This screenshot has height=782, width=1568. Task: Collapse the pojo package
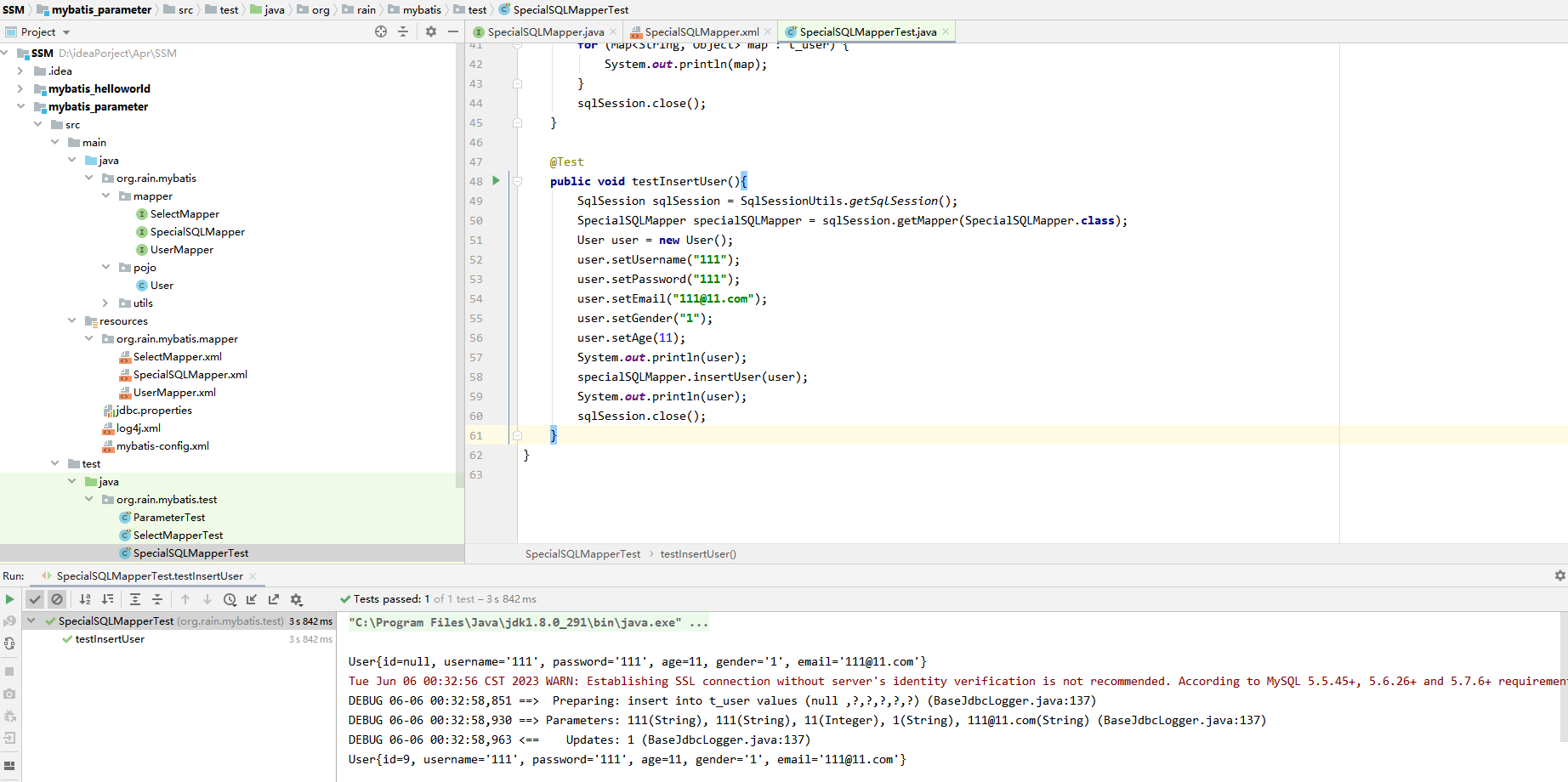(105, 267)
